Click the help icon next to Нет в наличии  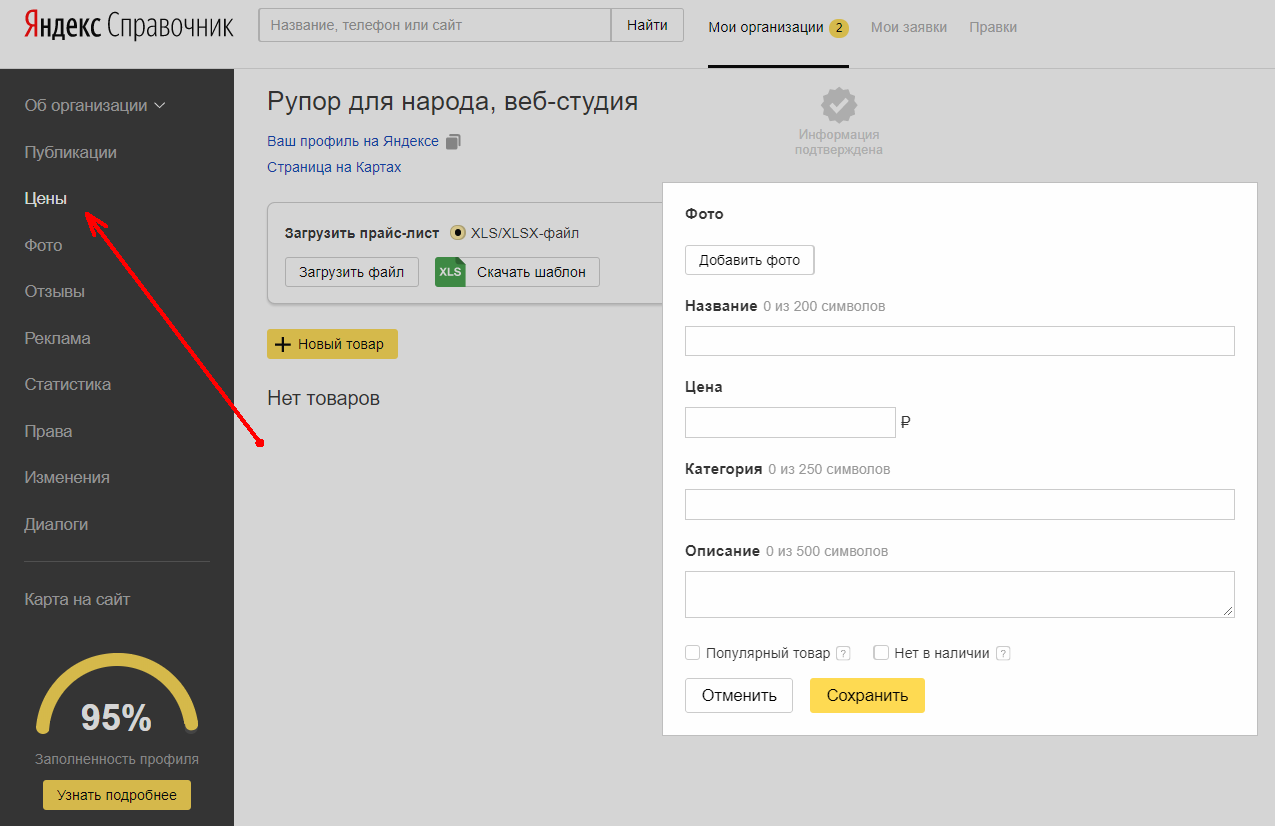point(1003,653)
